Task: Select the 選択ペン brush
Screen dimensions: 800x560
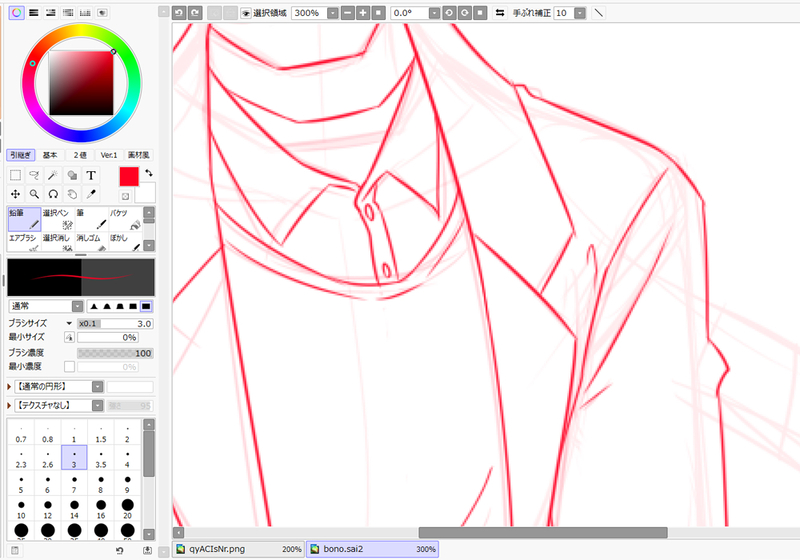Action: pos(58,219)
